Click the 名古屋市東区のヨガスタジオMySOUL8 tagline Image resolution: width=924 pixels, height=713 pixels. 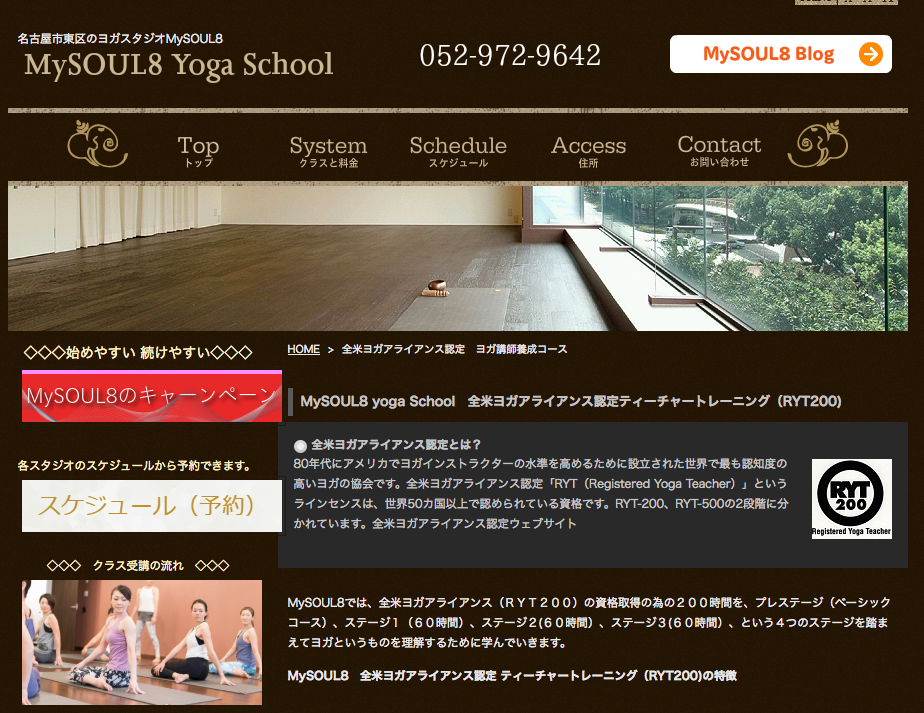[120, 39]
